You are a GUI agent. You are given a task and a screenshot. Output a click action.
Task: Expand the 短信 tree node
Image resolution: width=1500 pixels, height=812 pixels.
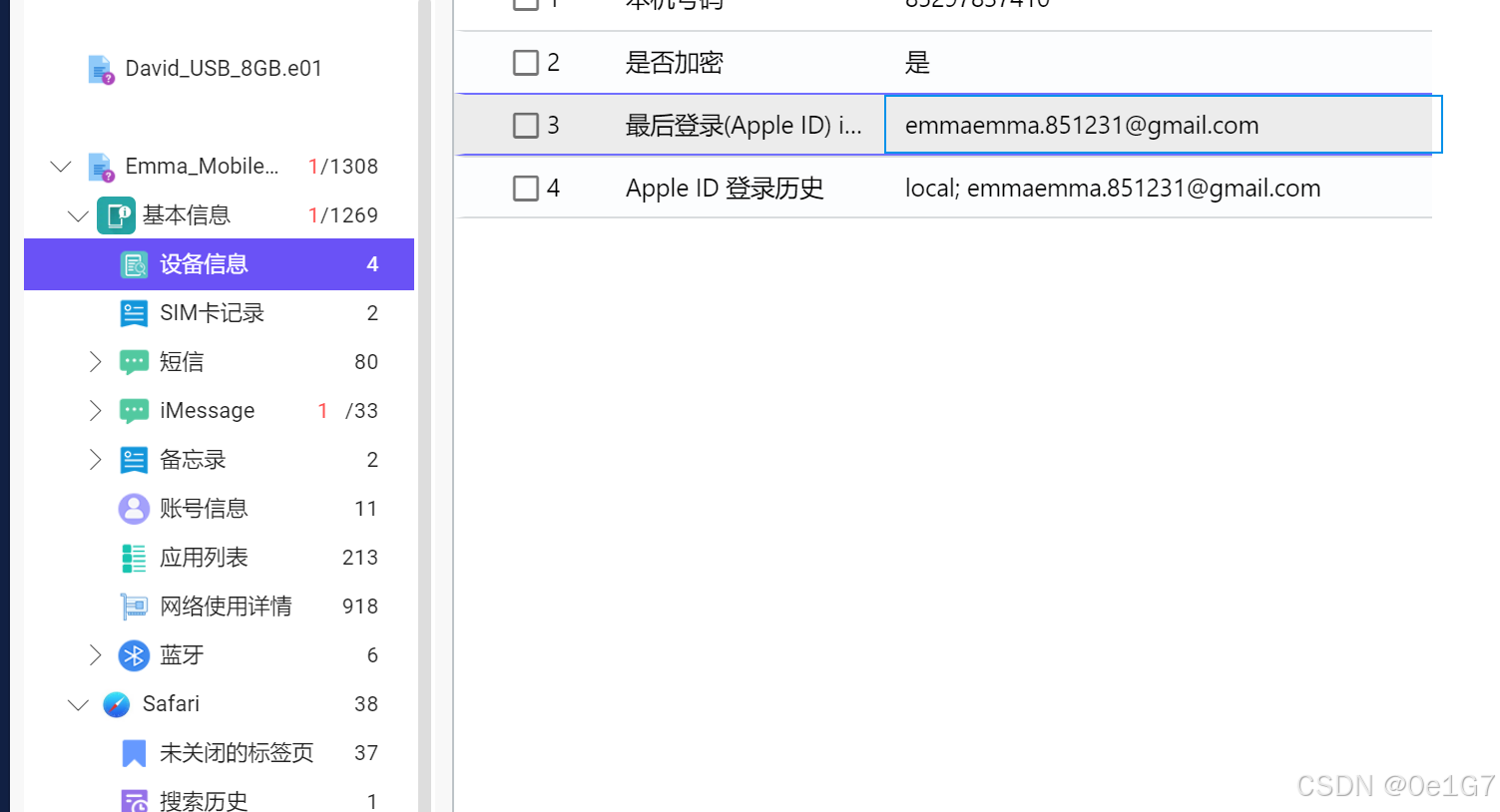click(95, 362)
